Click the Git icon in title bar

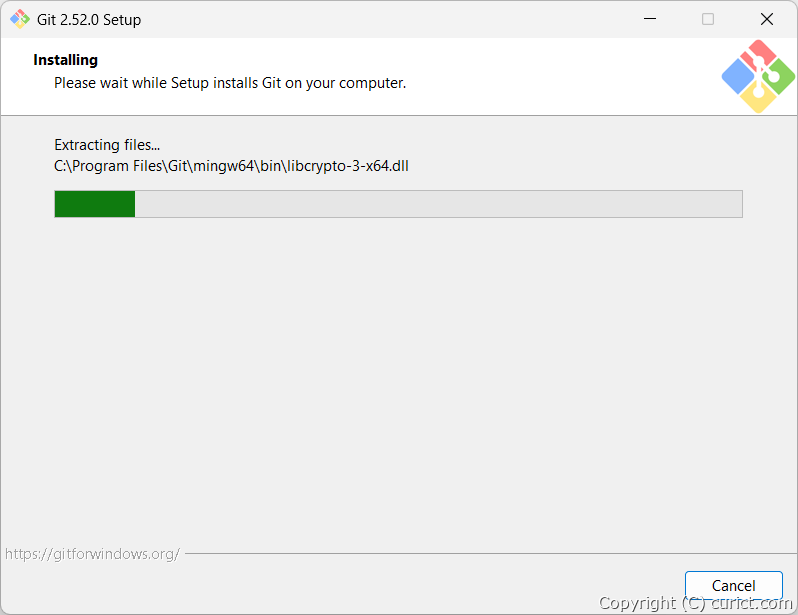(19, 19)
